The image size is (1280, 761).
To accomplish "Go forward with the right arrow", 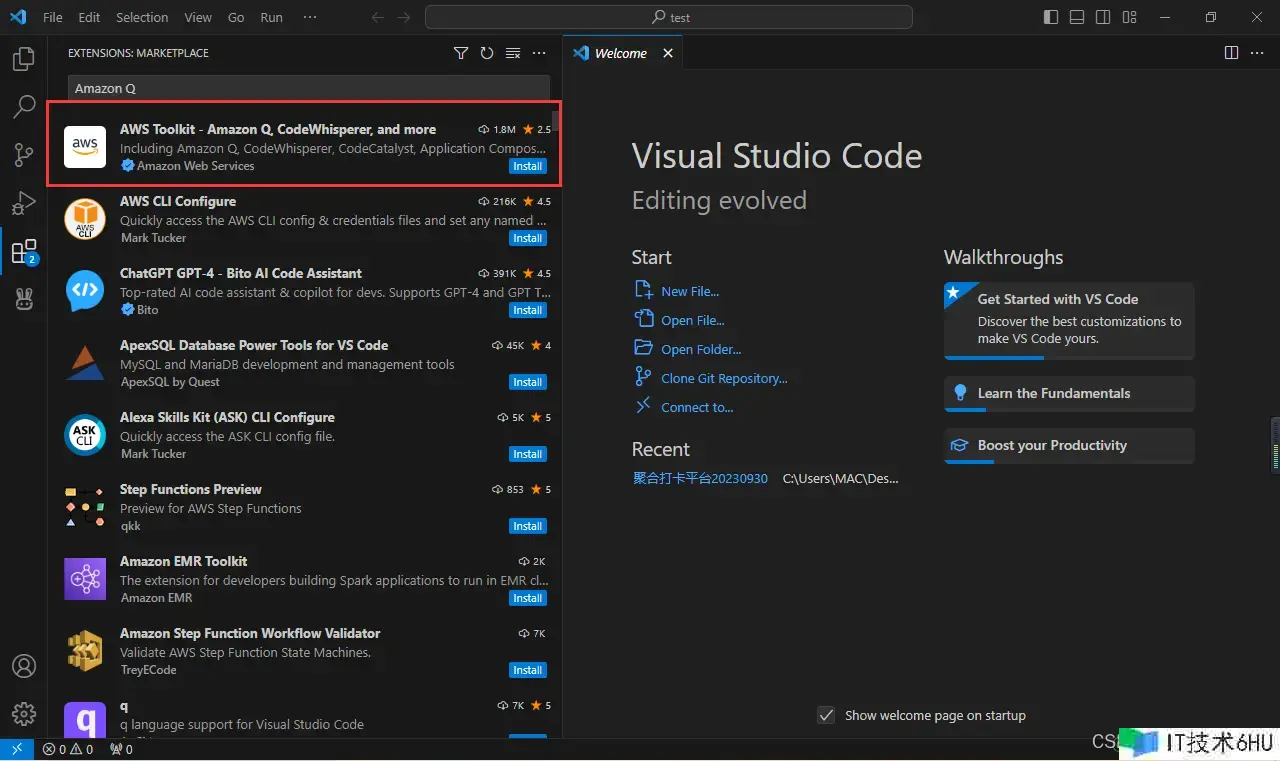I will [403, 17].
